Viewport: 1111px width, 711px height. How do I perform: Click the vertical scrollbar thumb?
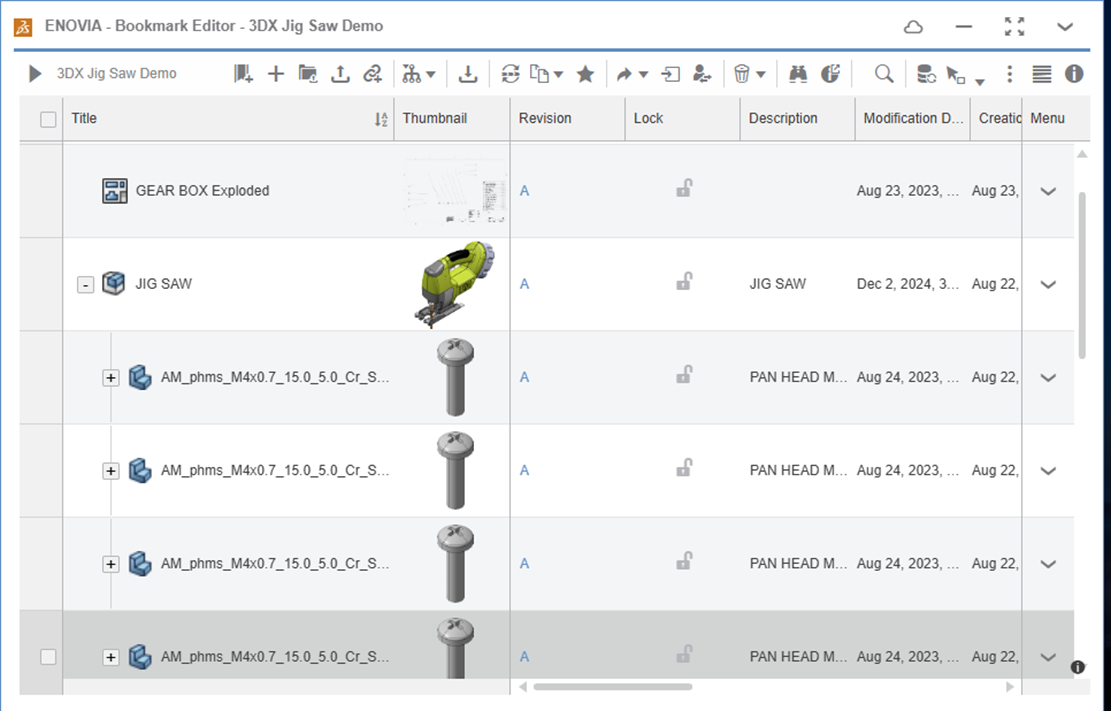click(1082, 275)
